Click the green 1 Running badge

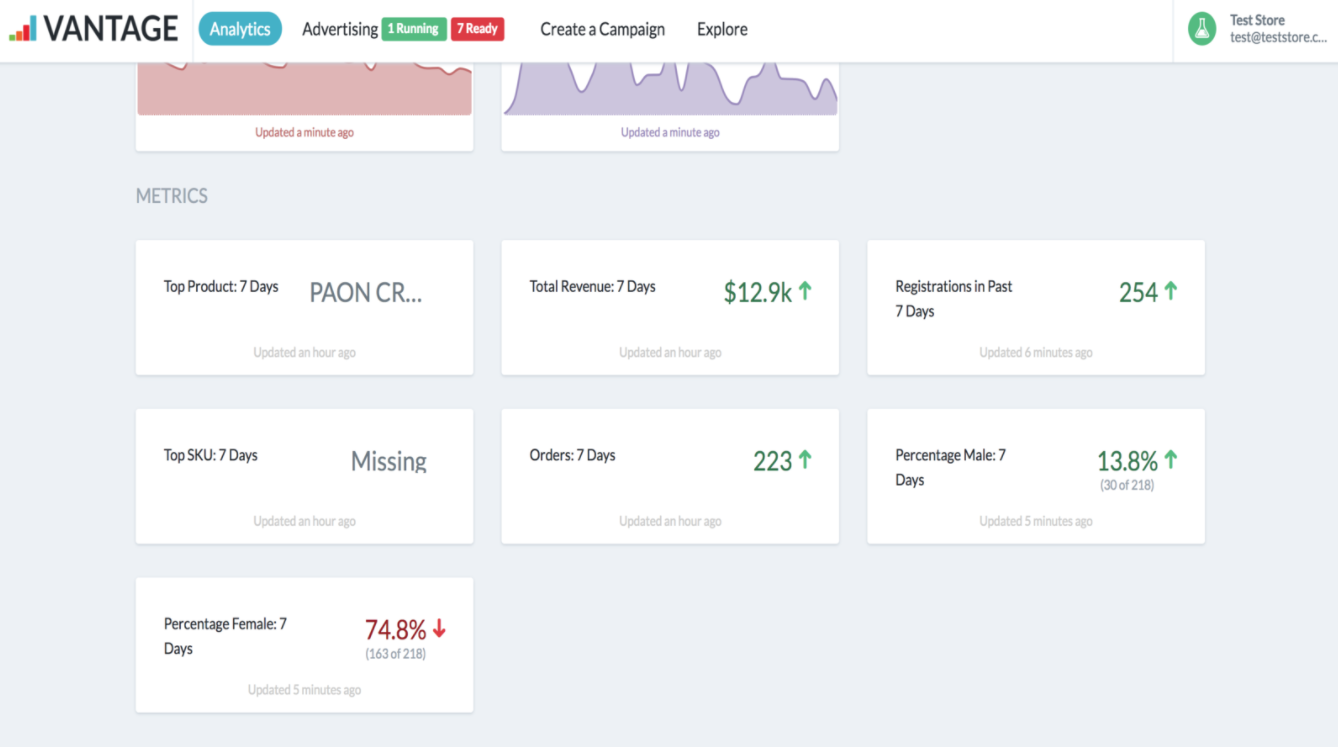click(x=414, y=29)
